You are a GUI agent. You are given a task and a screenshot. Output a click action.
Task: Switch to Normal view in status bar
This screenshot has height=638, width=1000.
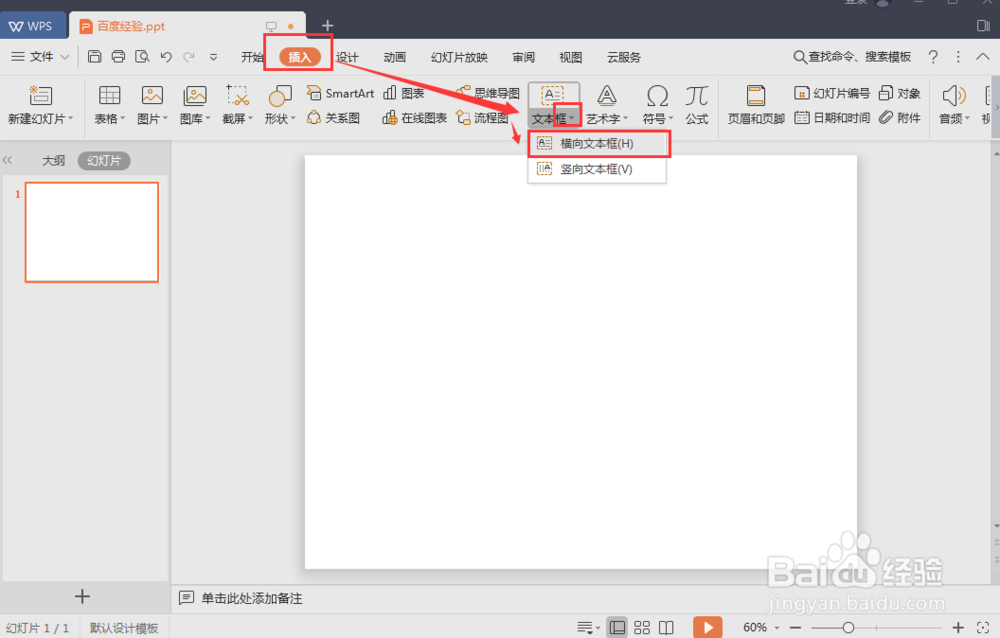[617, 628]
